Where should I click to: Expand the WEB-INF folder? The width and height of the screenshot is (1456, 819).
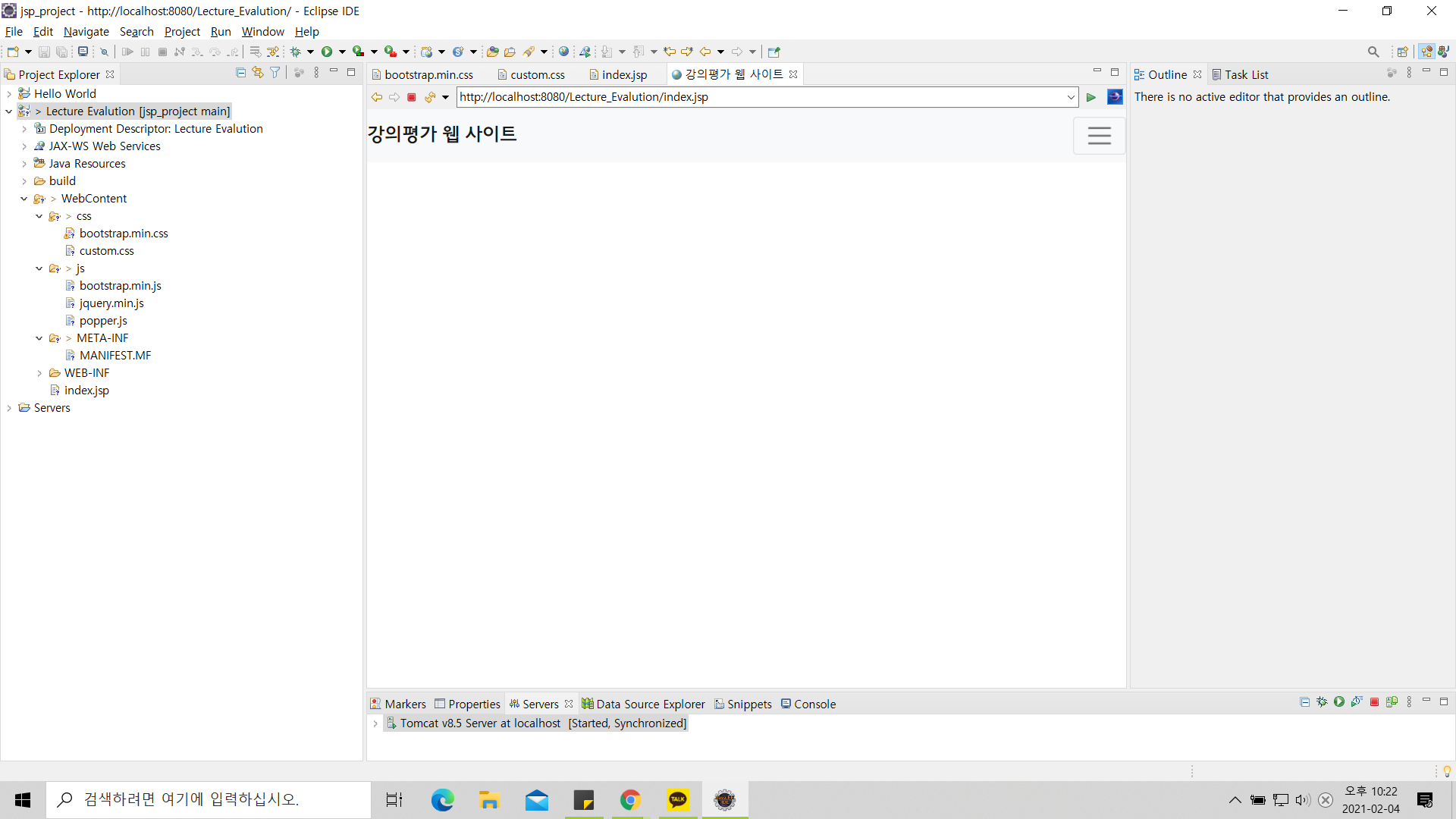[x=39, y=373]
